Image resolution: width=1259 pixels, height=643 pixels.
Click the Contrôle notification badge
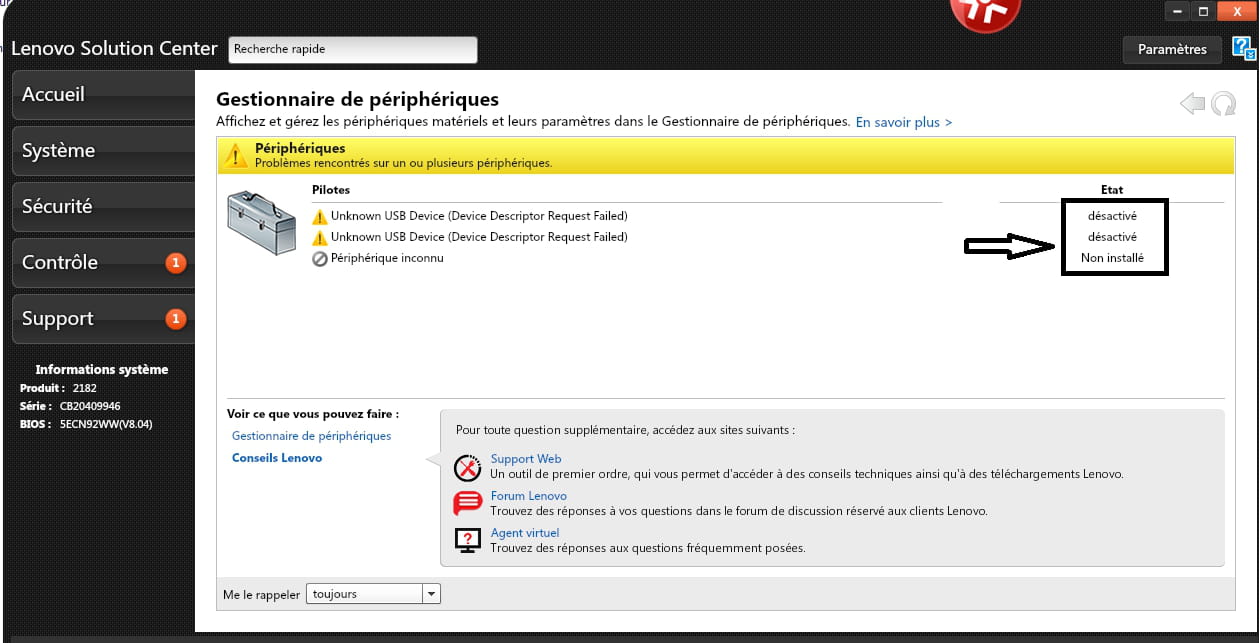[175, 263]
